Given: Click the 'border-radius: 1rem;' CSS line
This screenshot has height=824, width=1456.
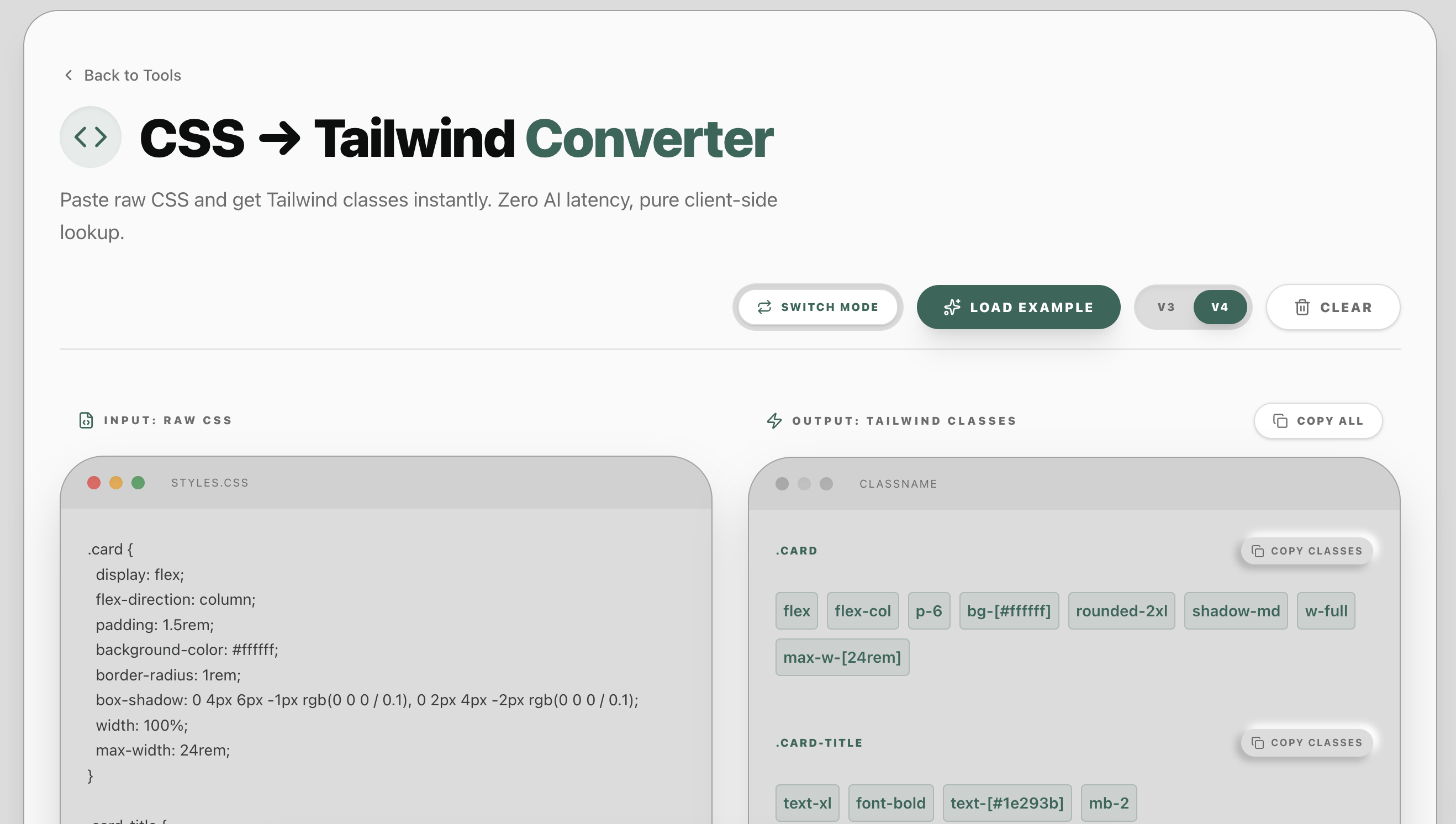Looking at the screenshot, I should coord(168,675).
